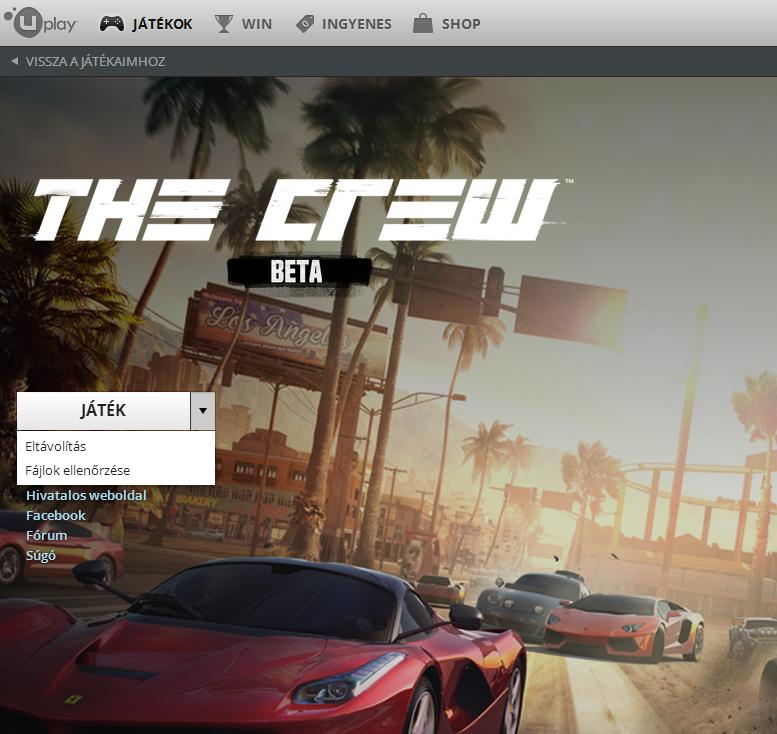777x734 pixels.
Task: Open the Hivatalos weboldal link
Action: 86,495
